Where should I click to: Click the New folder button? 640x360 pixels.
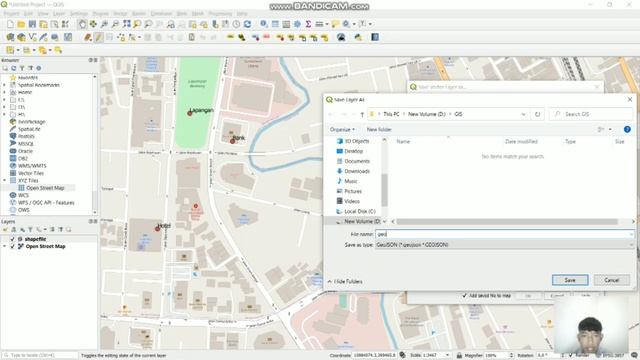(379, 129)
